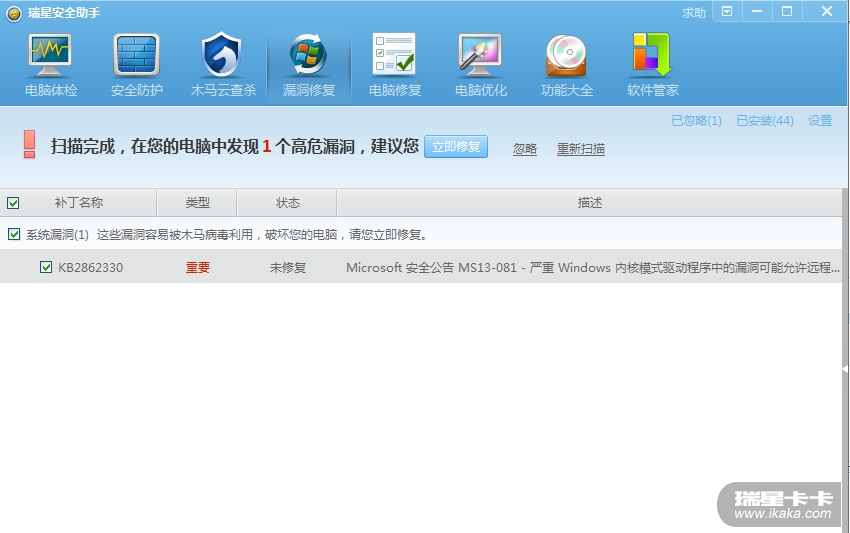Open 设置 settings link
The image size is (850, 533).
pos(820,120)
